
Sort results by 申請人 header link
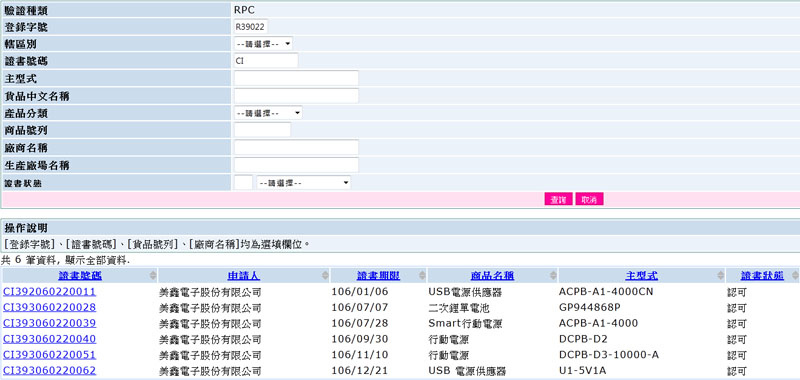[243, 276]
